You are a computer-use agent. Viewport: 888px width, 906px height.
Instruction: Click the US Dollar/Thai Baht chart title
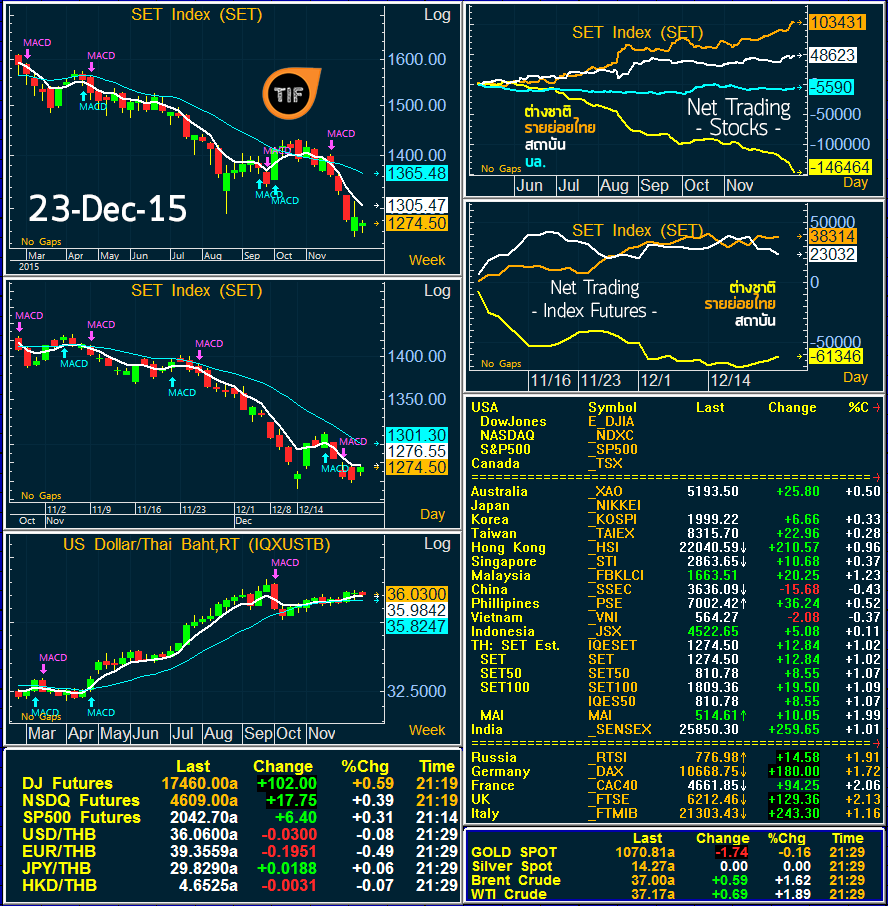196,544
